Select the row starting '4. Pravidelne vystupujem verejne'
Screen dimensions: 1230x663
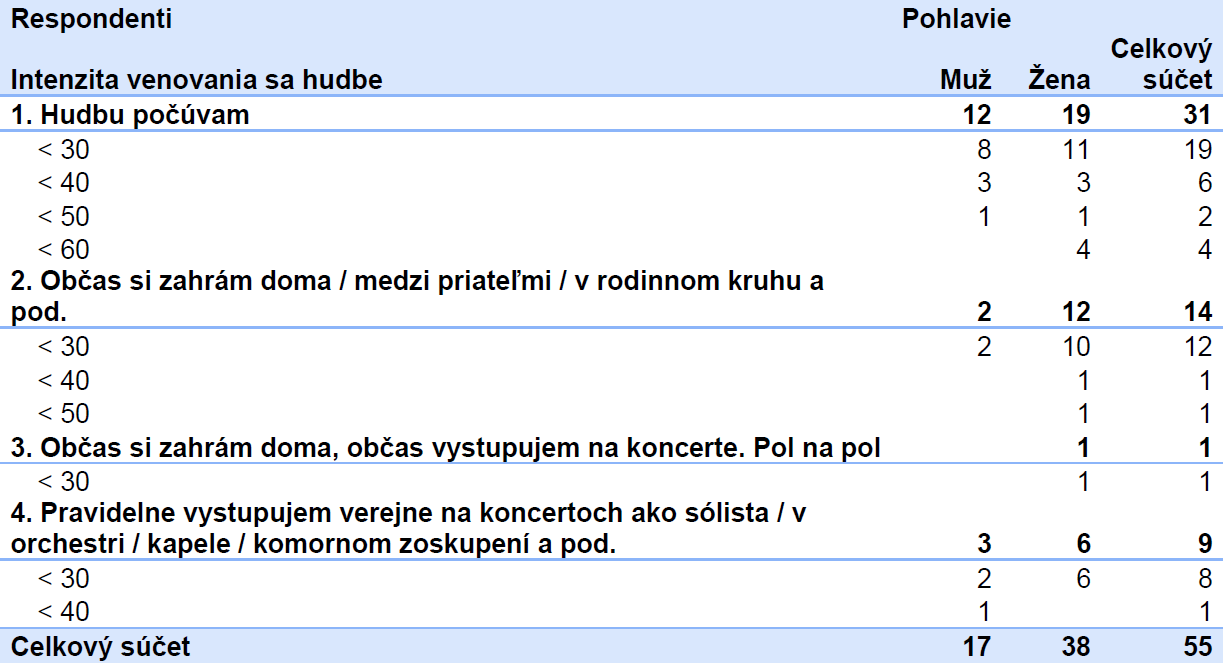(x=612, y=529)
